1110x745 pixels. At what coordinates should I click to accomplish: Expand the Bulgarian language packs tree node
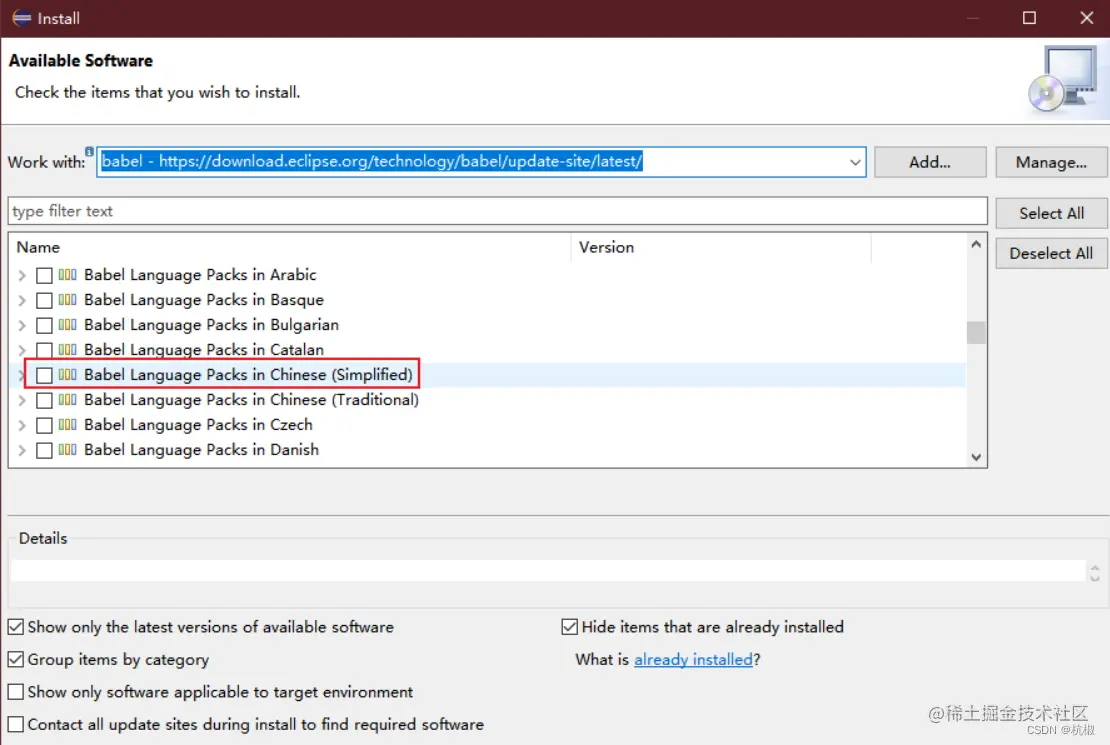click(22, 325)
